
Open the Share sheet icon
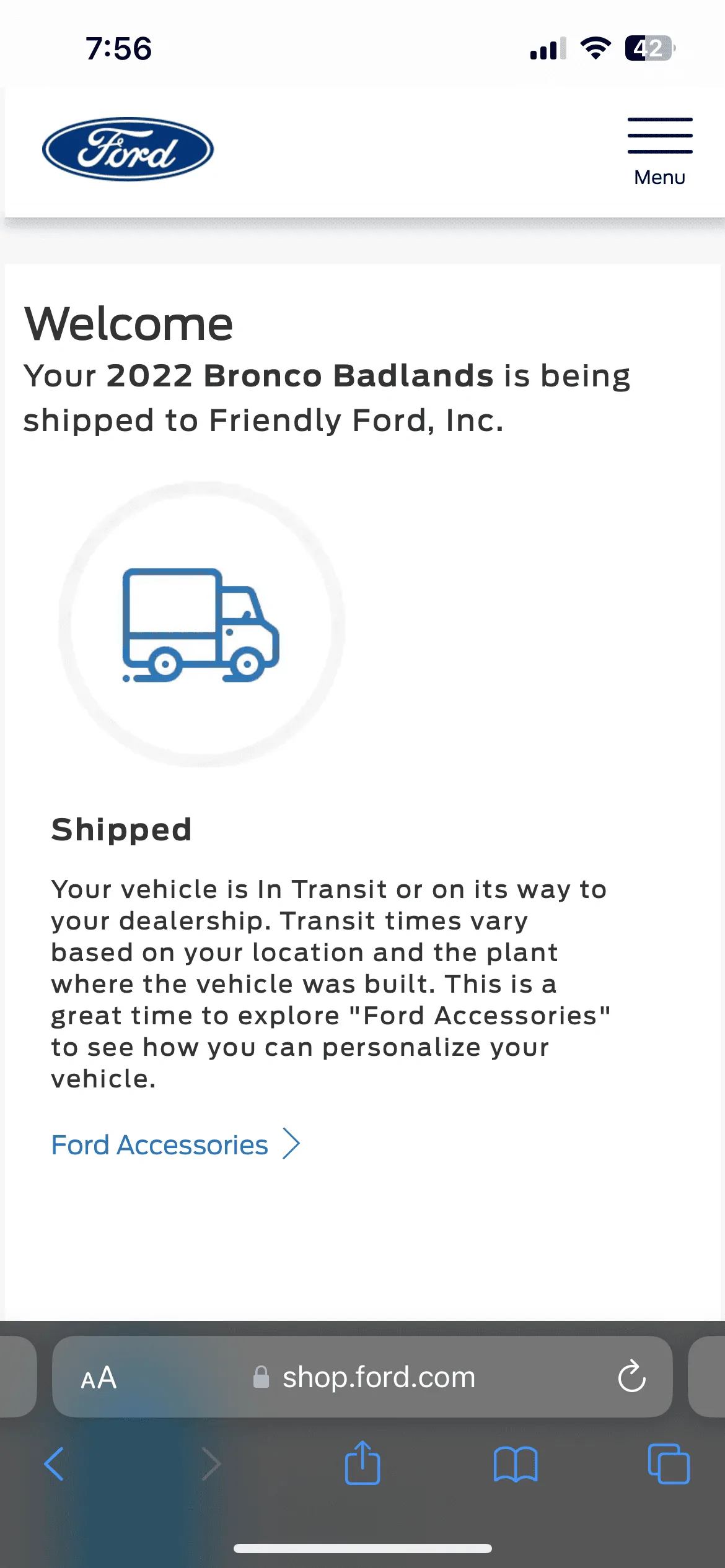(x=362, y=1462)
